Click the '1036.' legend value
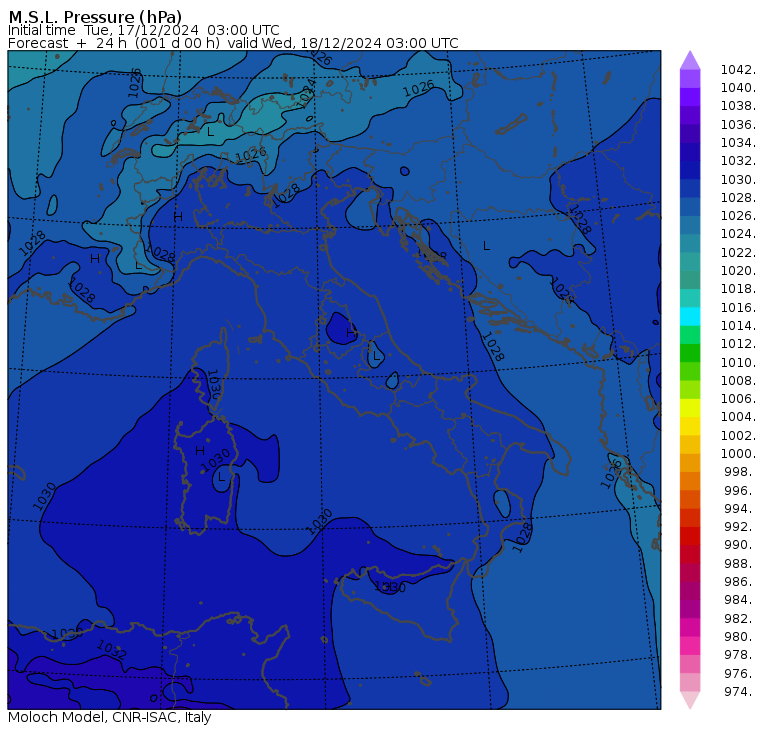 tap(738, 125)
